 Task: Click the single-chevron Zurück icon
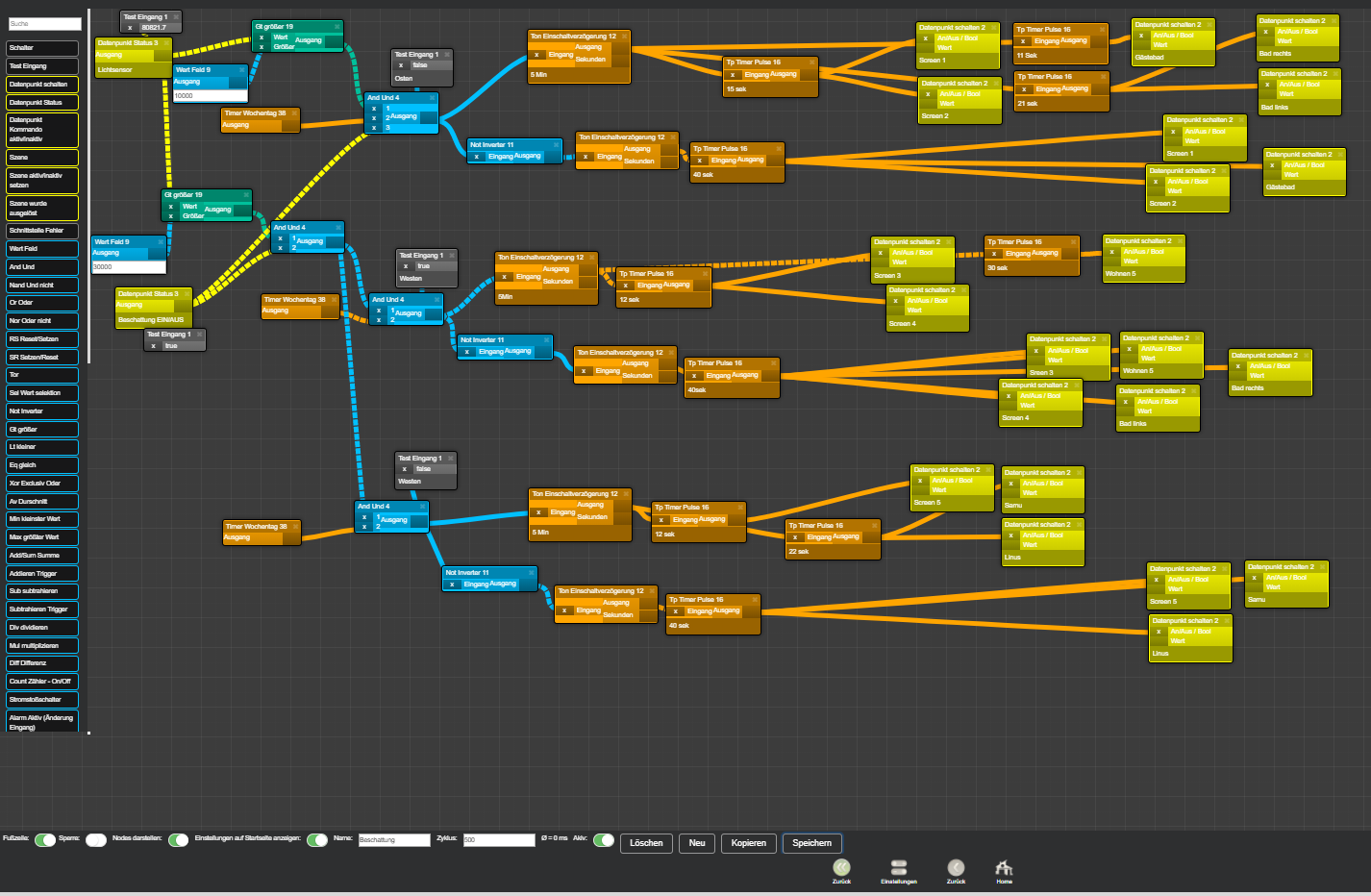point(956,868)
